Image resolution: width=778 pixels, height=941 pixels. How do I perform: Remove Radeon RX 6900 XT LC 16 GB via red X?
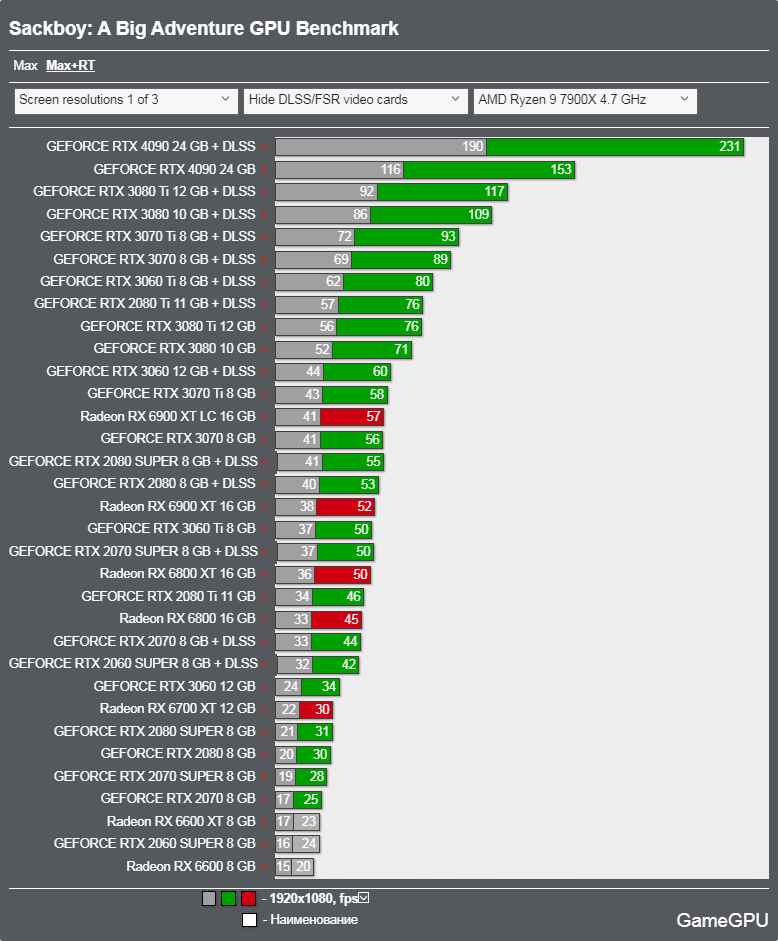263,417
